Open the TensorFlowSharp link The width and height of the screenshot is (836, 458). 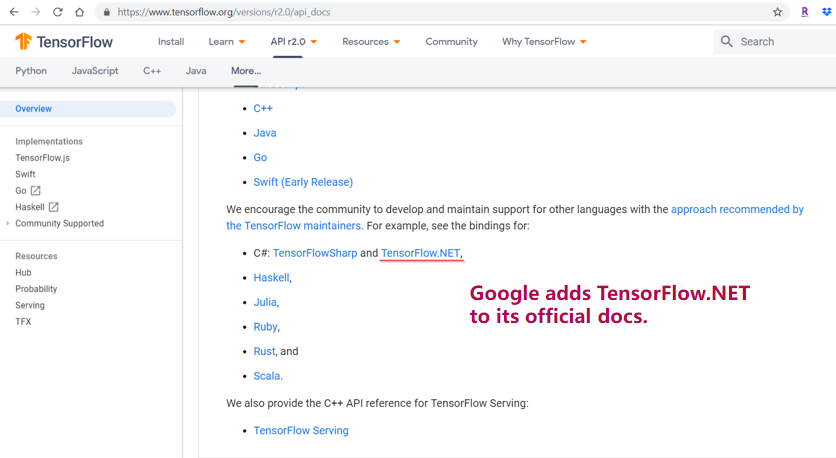point(315,253)
